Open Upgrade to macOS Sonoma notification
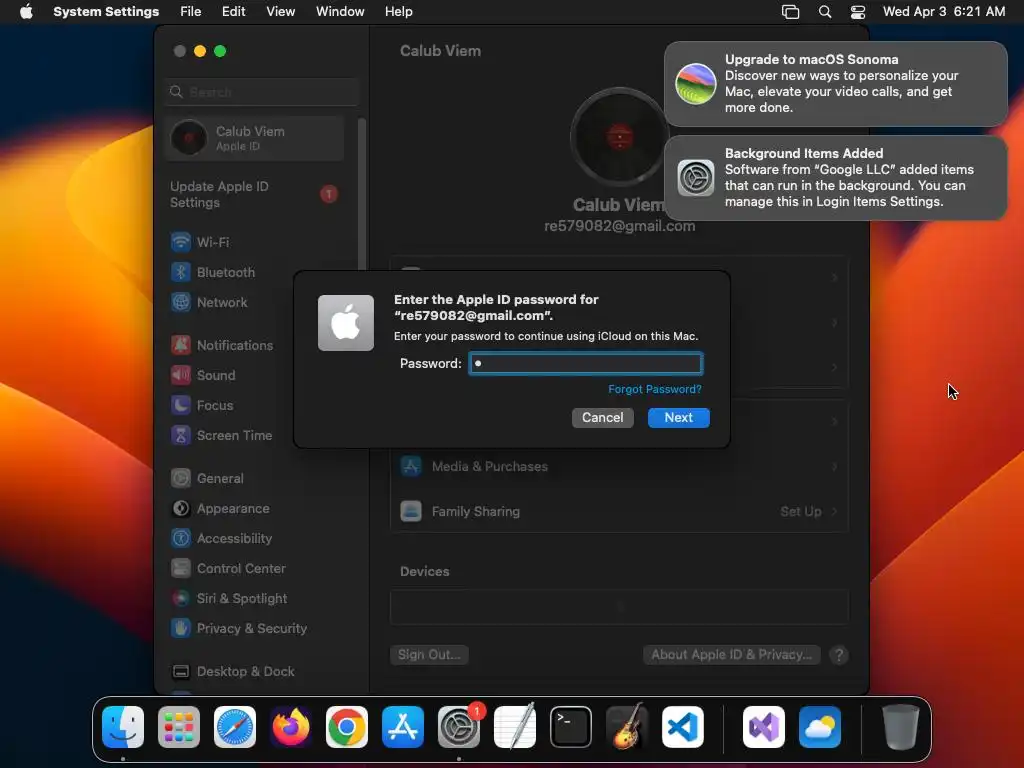 click(836, 84)
